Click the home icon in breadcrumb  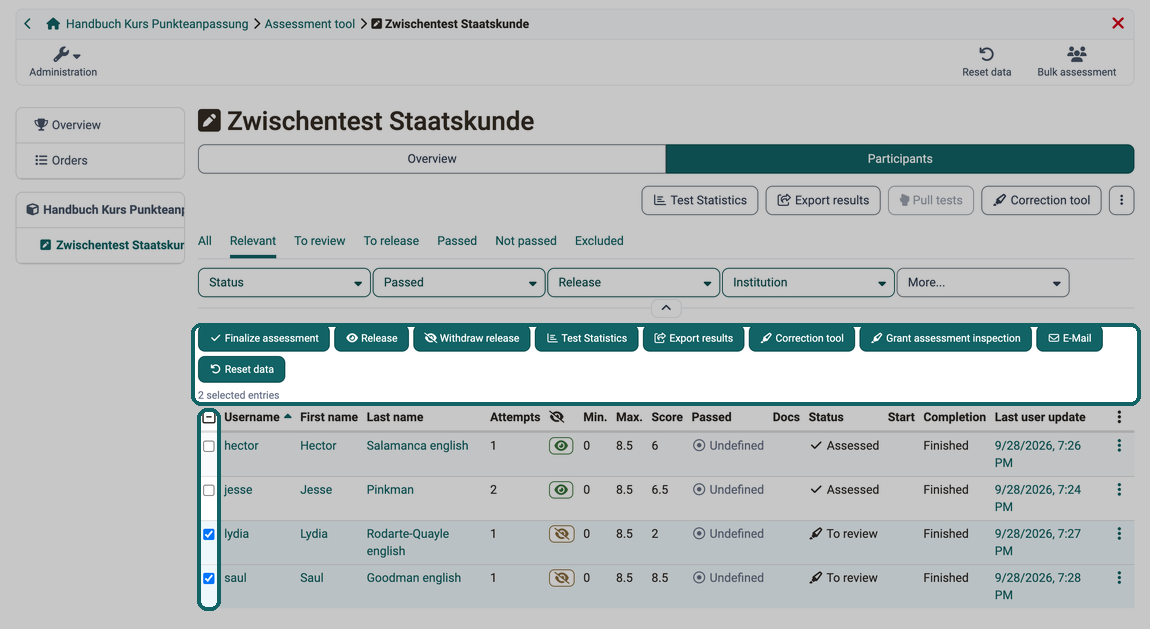coord(53,23)
